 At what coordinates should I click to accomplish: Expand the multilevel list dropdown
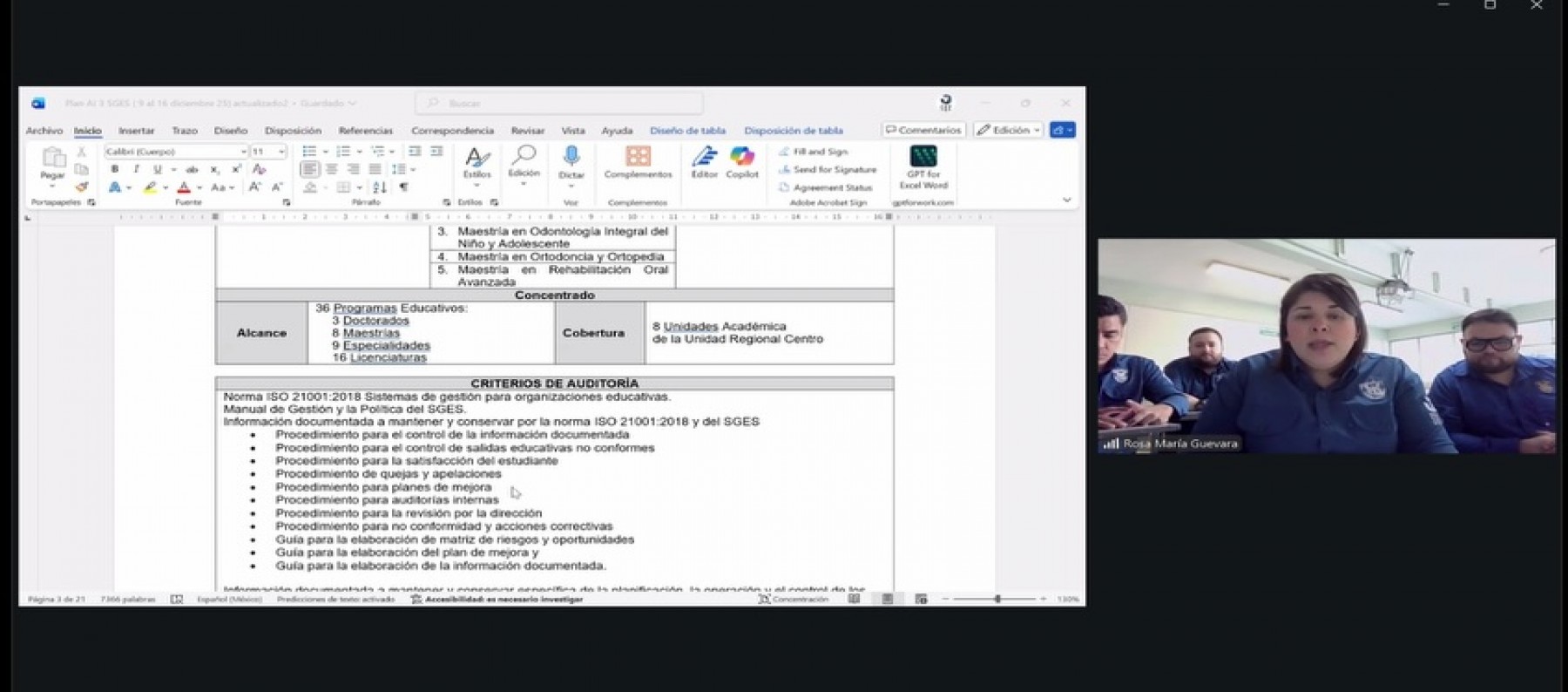tap(393, 152)
